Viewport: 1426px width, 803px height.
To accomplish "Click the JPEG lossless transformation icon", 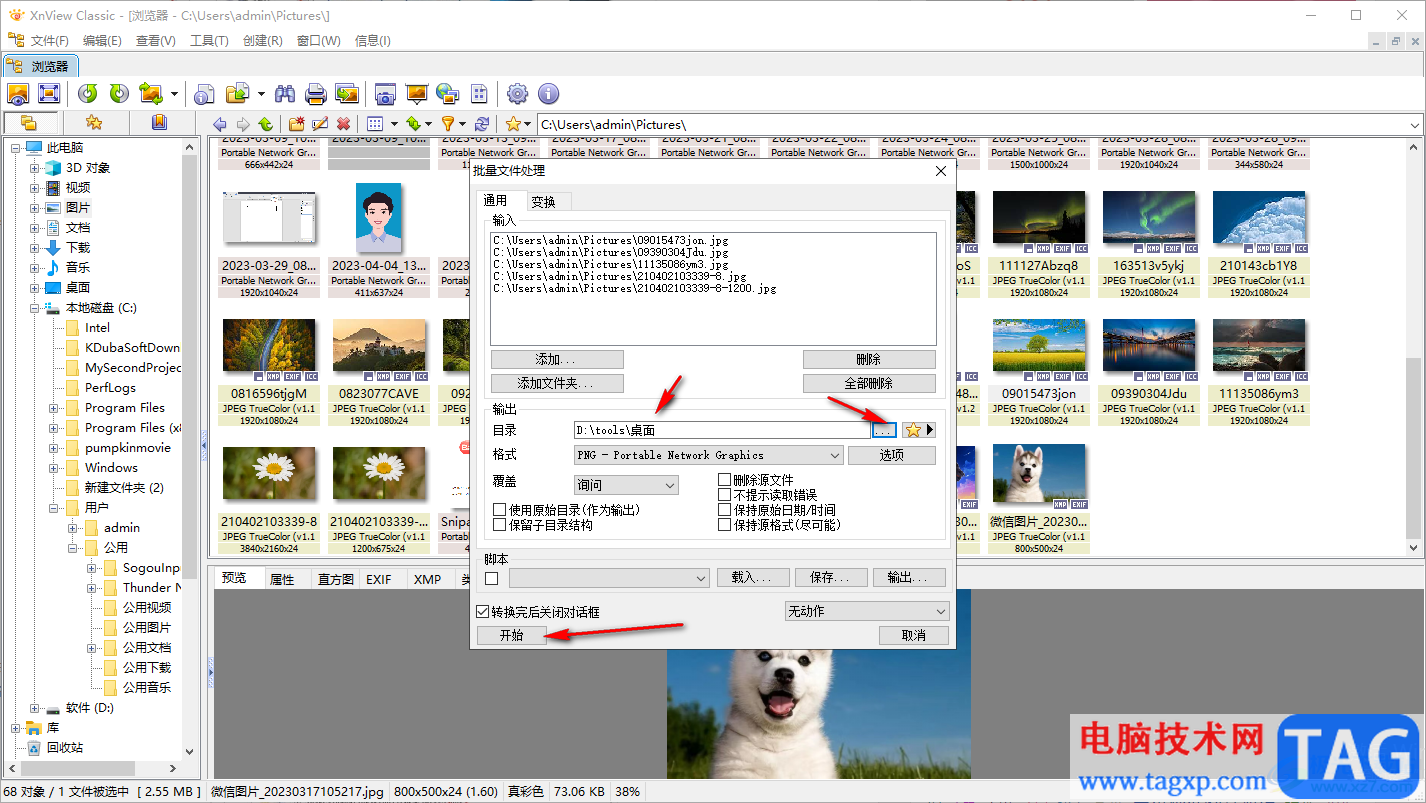I will coord(151,94).
